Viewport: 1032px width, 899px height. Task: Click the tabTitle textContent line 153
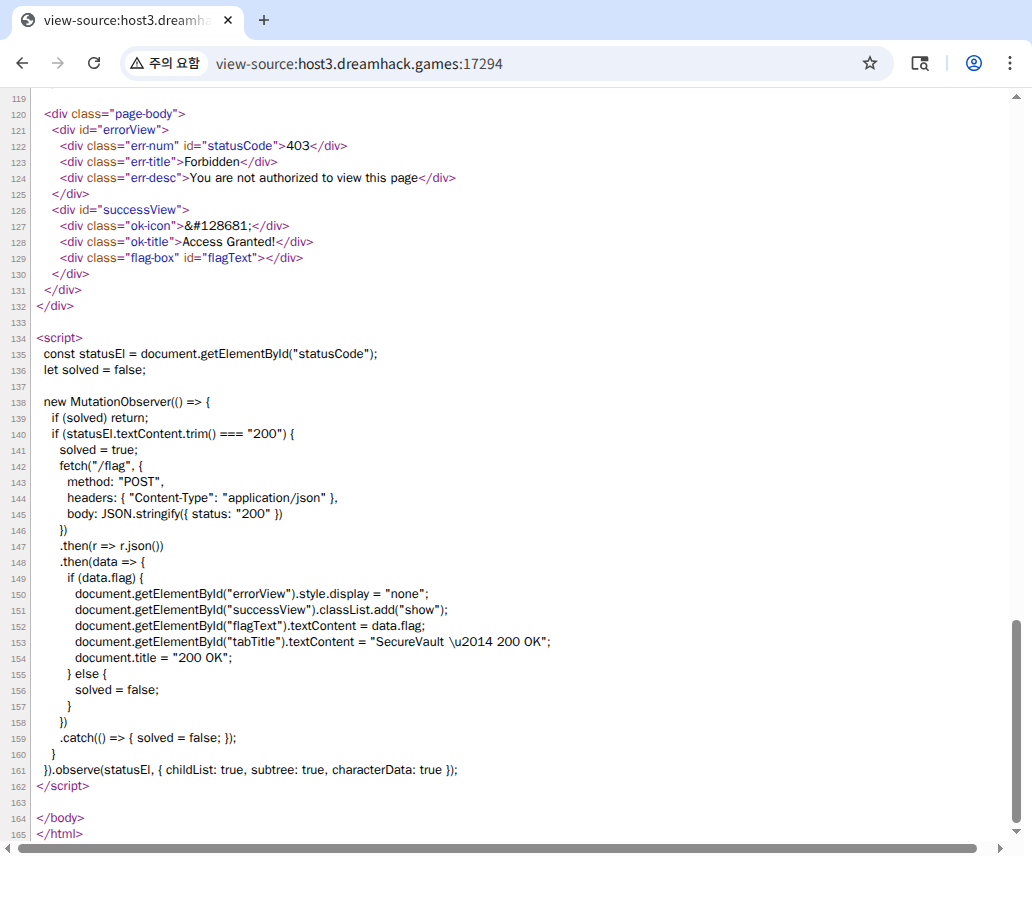[x=313, y=642]
